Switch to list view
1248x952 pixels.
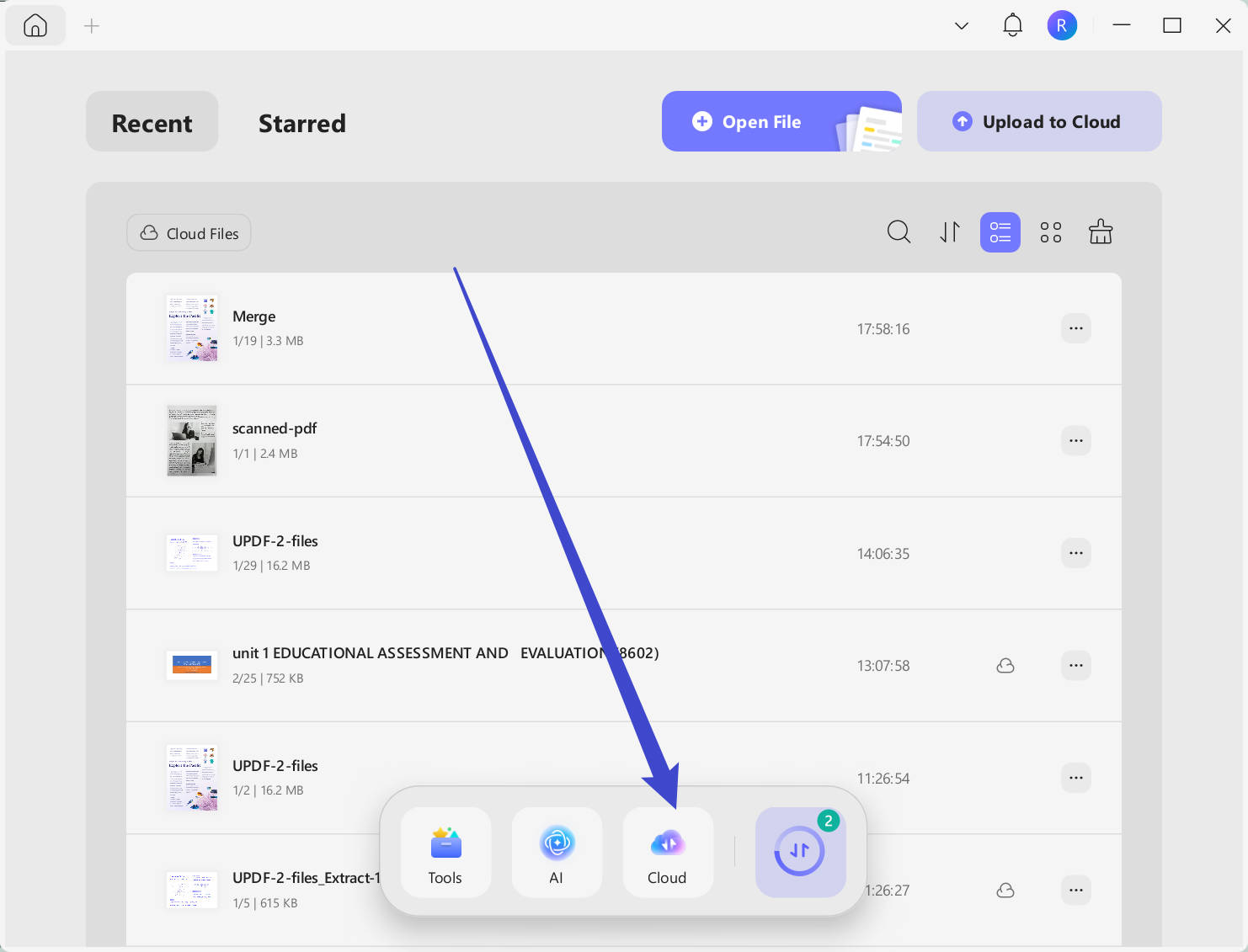pyautogui.click(x=1000, y=232)
